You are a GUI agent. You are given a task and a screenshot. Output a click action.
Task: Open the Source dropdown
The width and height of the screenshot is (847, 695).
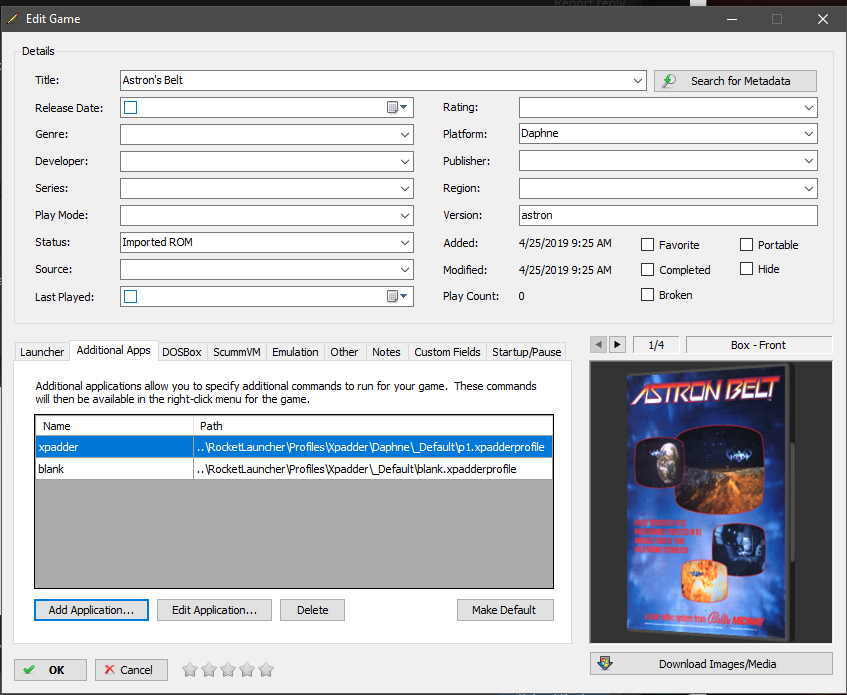405,269
